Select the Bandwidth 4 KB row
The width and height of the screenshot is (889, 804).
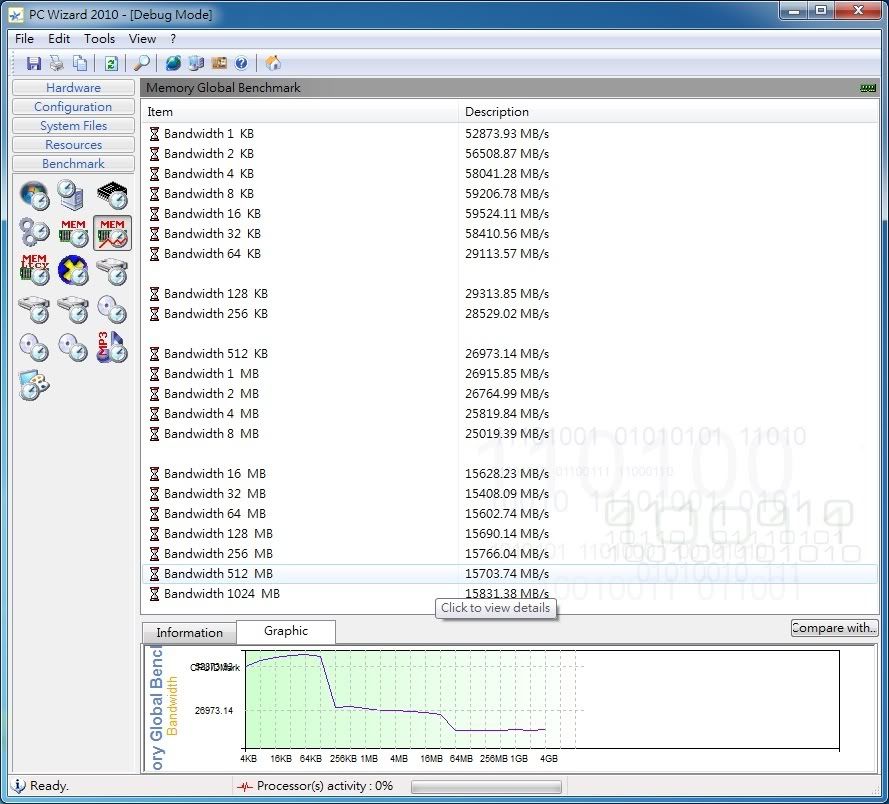510,174
